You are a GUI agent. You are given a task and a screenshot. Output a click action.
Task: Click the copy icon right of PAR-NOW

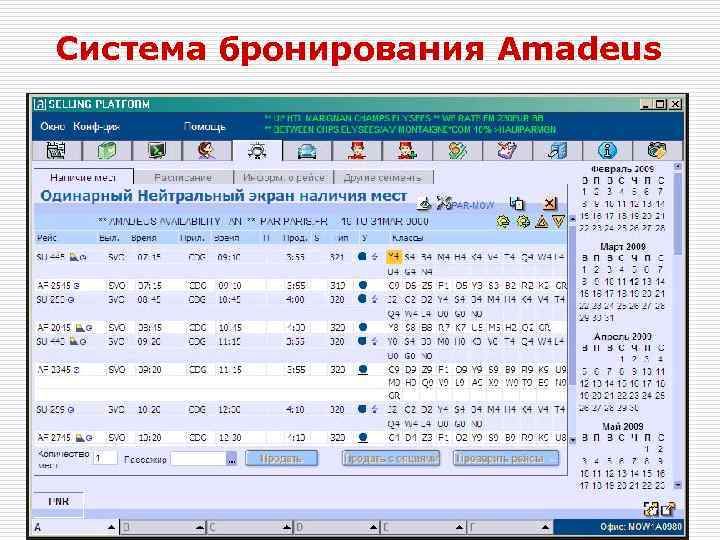click(x=517, y=203)
